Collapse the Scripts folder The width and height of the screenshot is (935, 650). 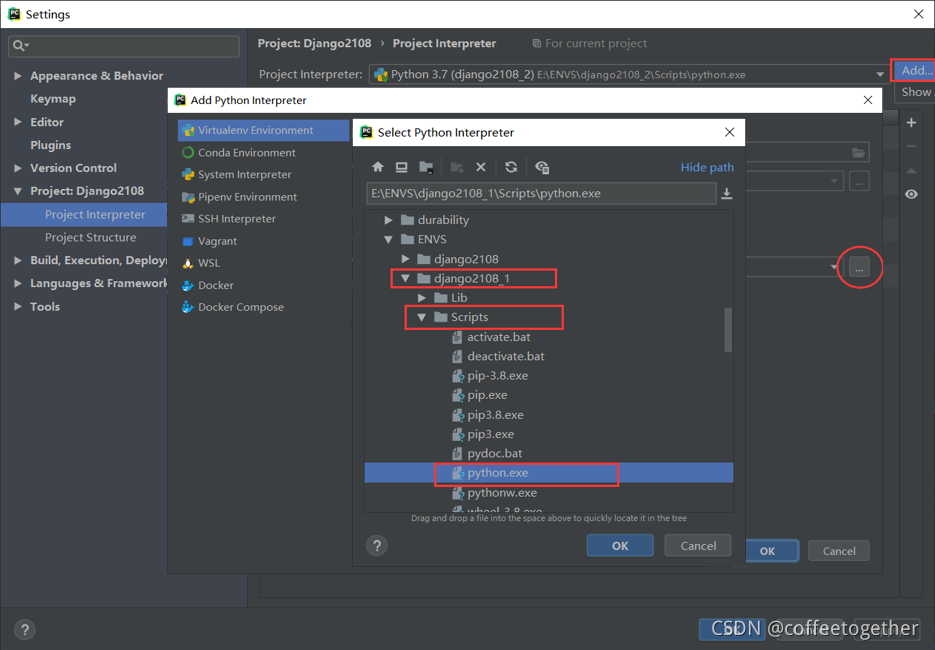pos(422,317)
